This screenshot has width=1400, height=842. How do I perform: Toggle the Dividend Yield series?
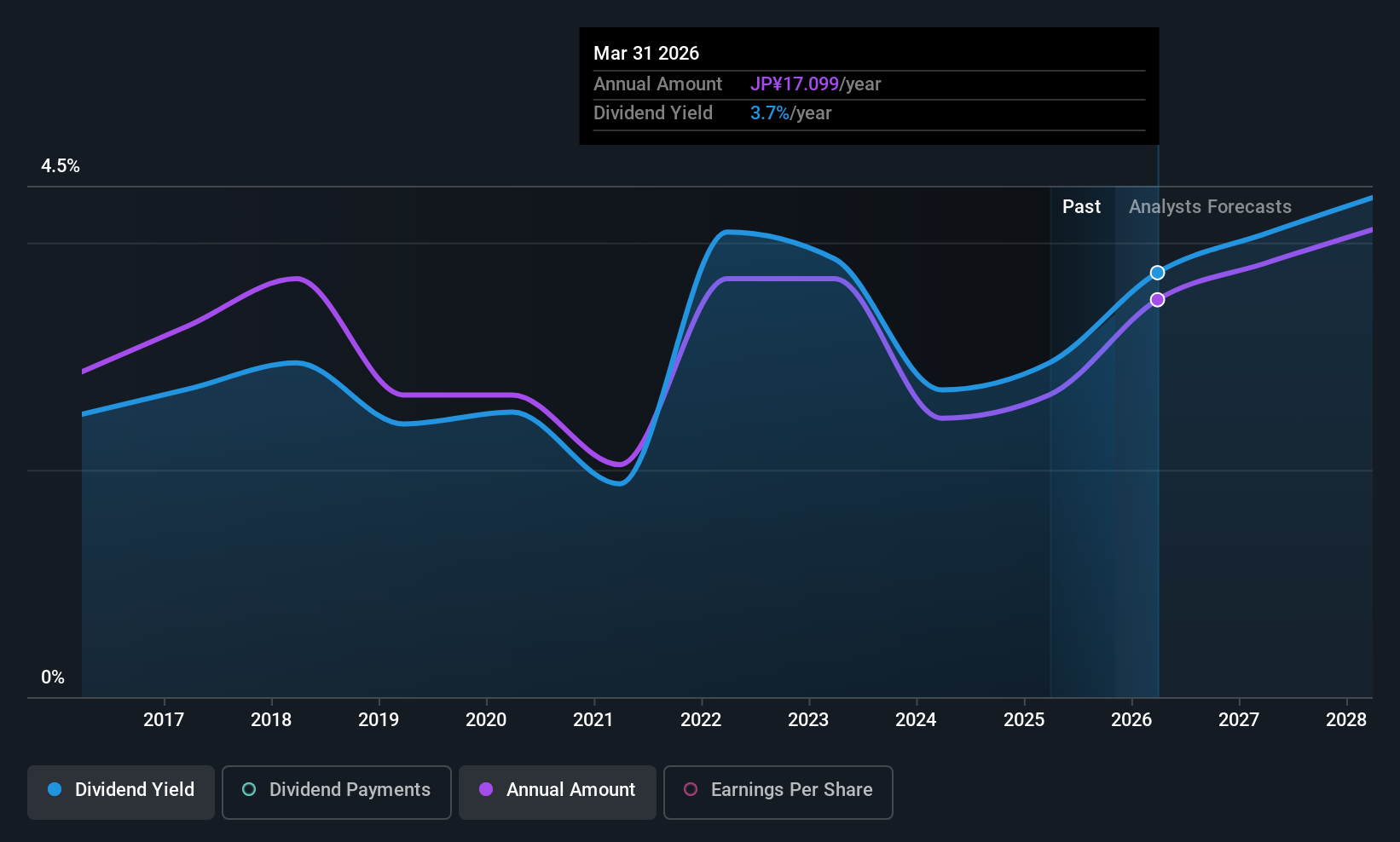(121, 793)
